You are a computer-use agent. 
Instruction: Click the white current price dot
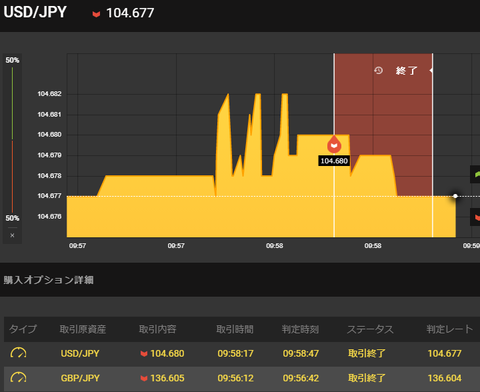[x=455, y=196]
